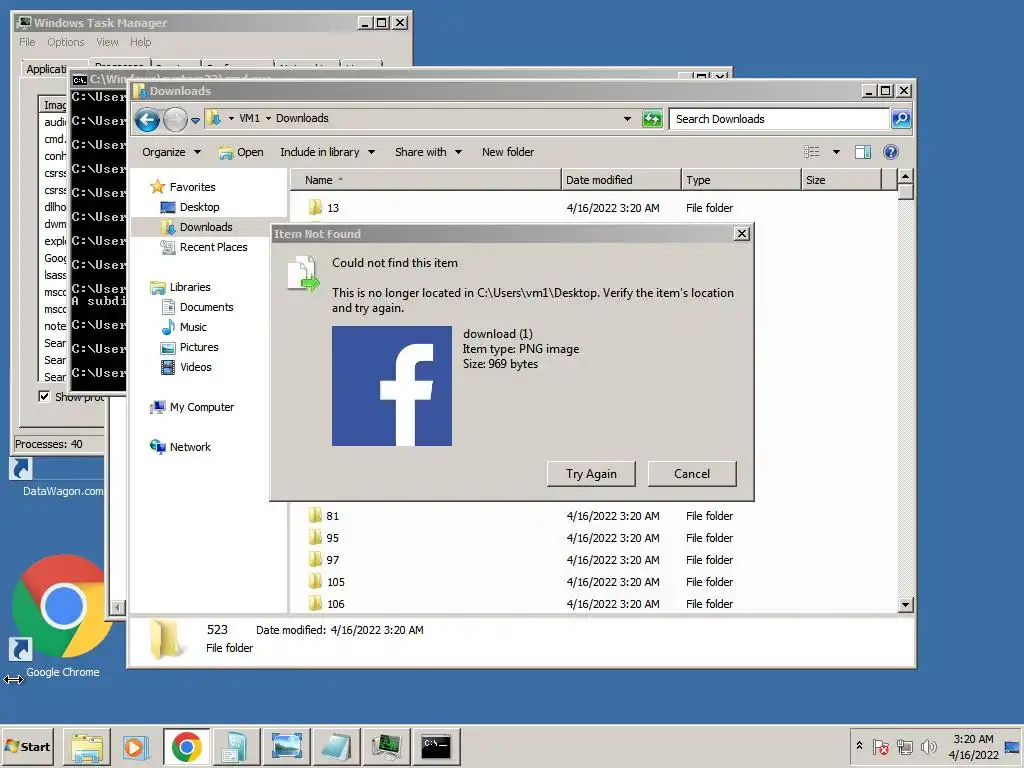
Task: Click the grayed Forward navigation arrow
Action: [174, 120]
